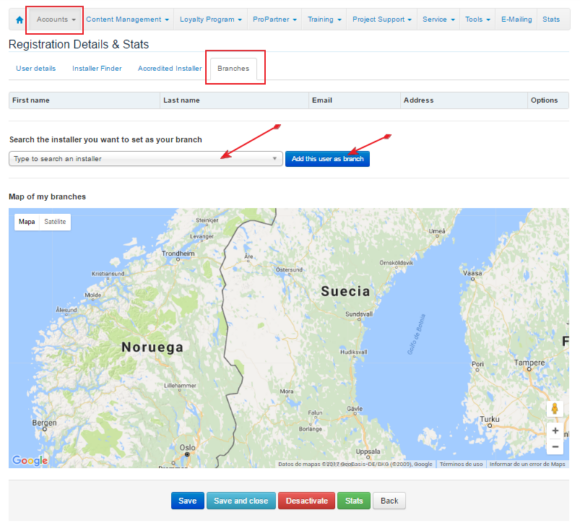
Task: Click Add this user as branch
Action: tap(327, 159)
